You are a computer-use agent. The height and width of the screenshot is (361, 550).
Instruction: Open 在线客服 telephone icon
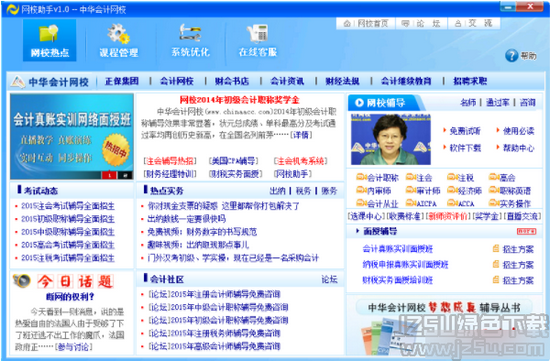[257, 34]
